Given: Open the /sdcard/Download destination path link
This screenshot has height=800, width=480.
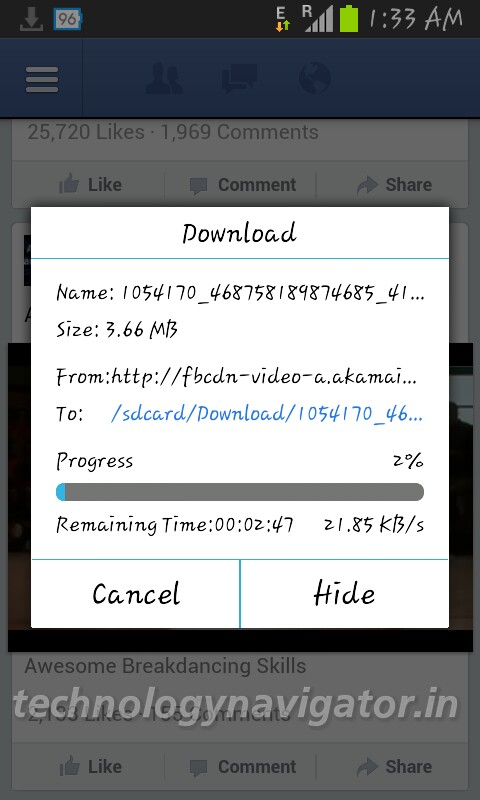Looking at the screenshot, I should coord(267,414).
